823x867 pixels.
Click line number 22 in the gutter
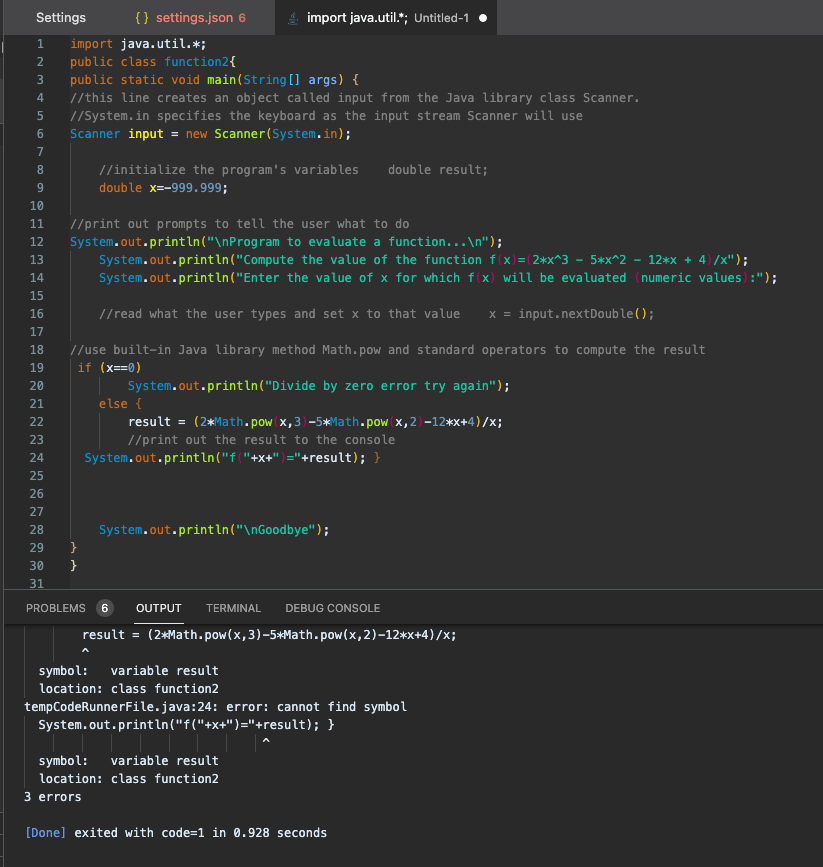point(36,421)
